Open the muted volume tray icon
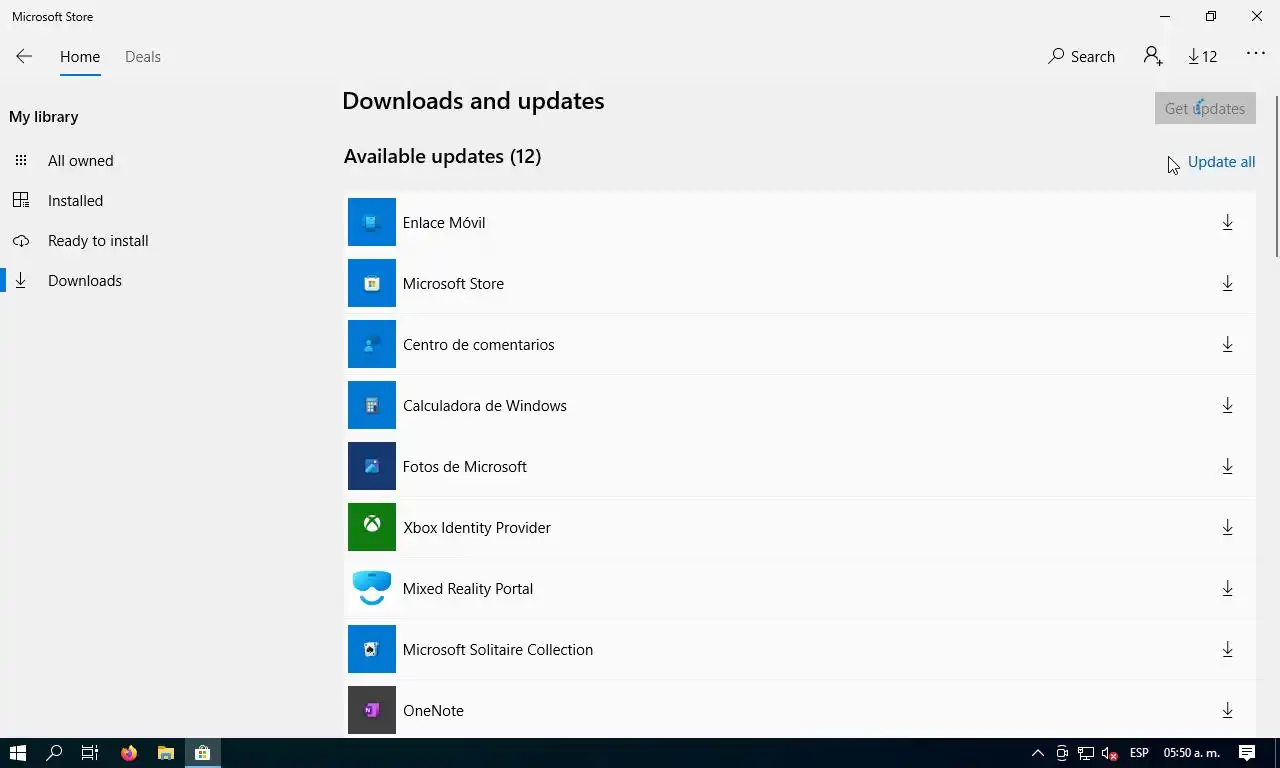The height and width of the screenshot is (768, 1280). (x=1109, y=753)
